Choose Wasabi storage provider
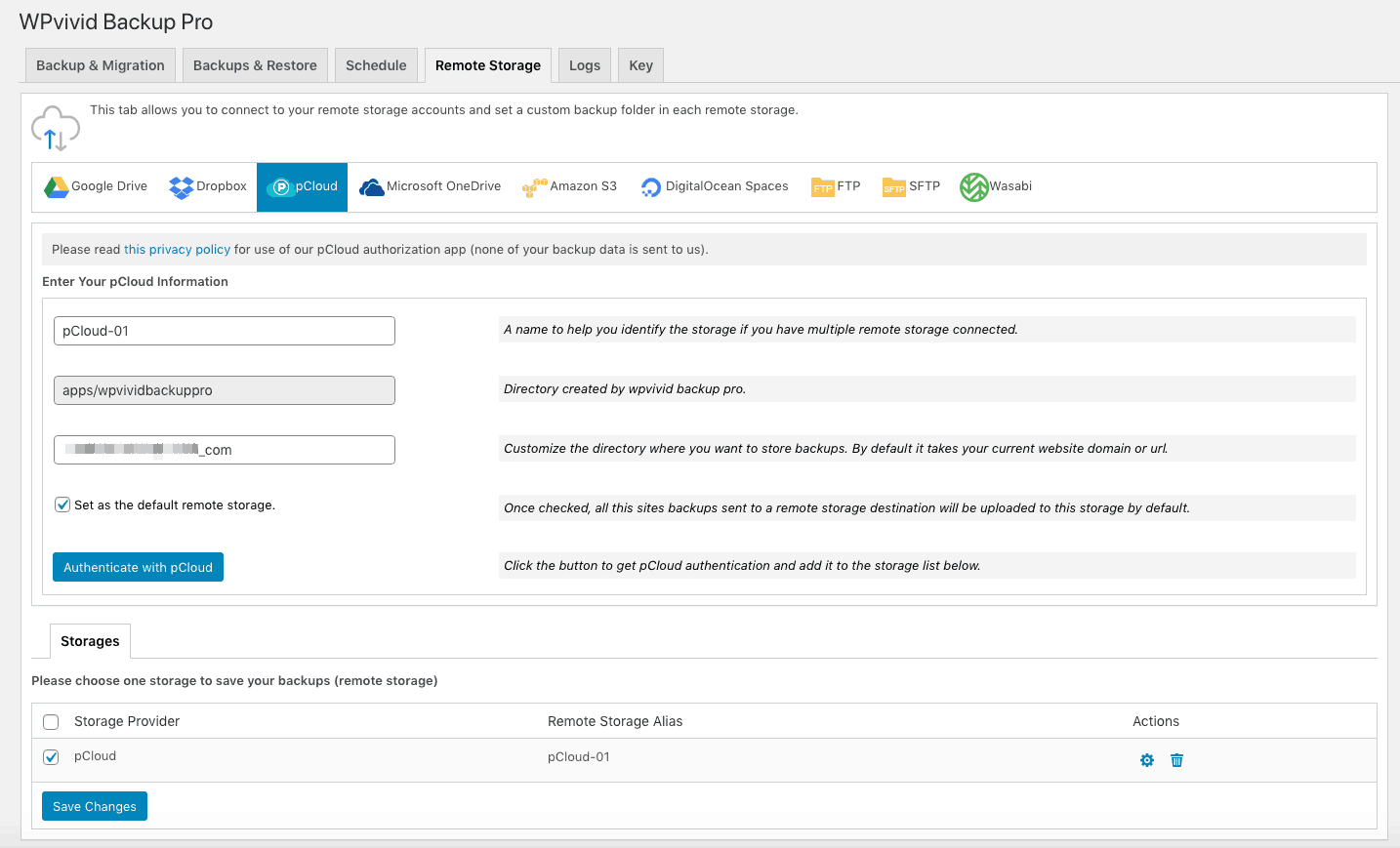Screen dimensions: 1400x848 click(996, 186)
